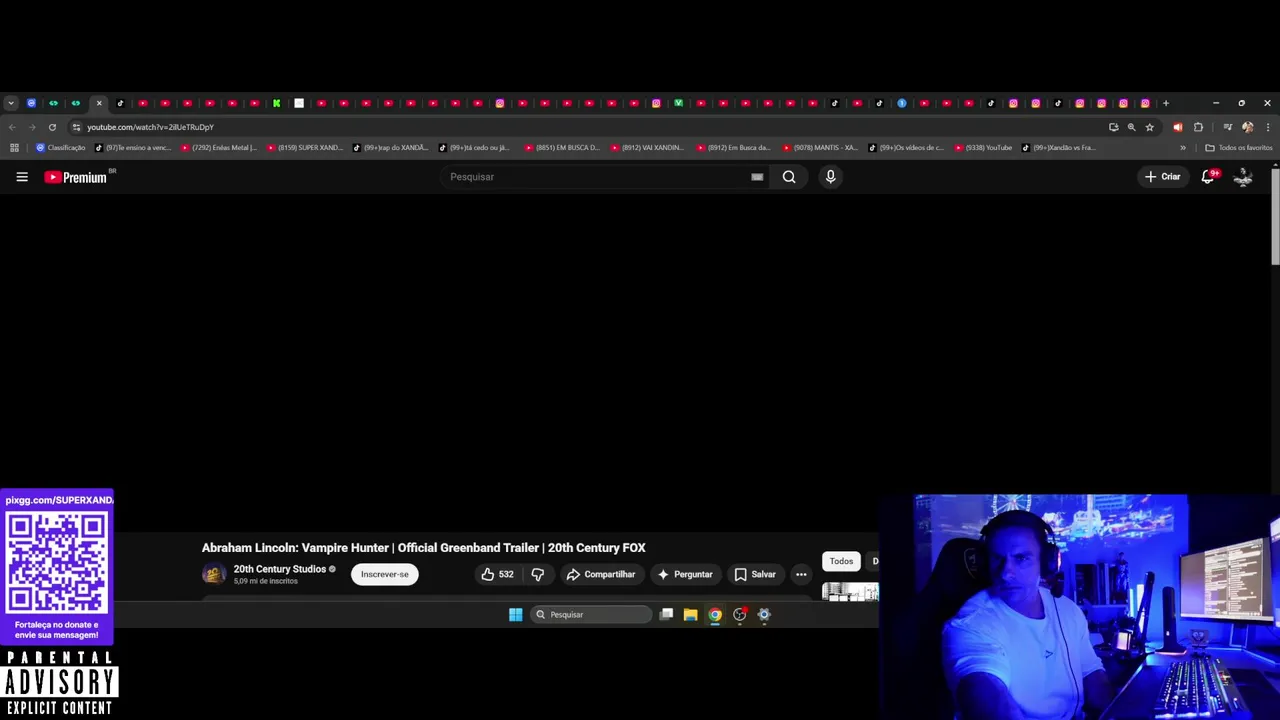Open the Classificação bookmark
The height and width of the screenshot is (720, 1280).
[61, 148]
